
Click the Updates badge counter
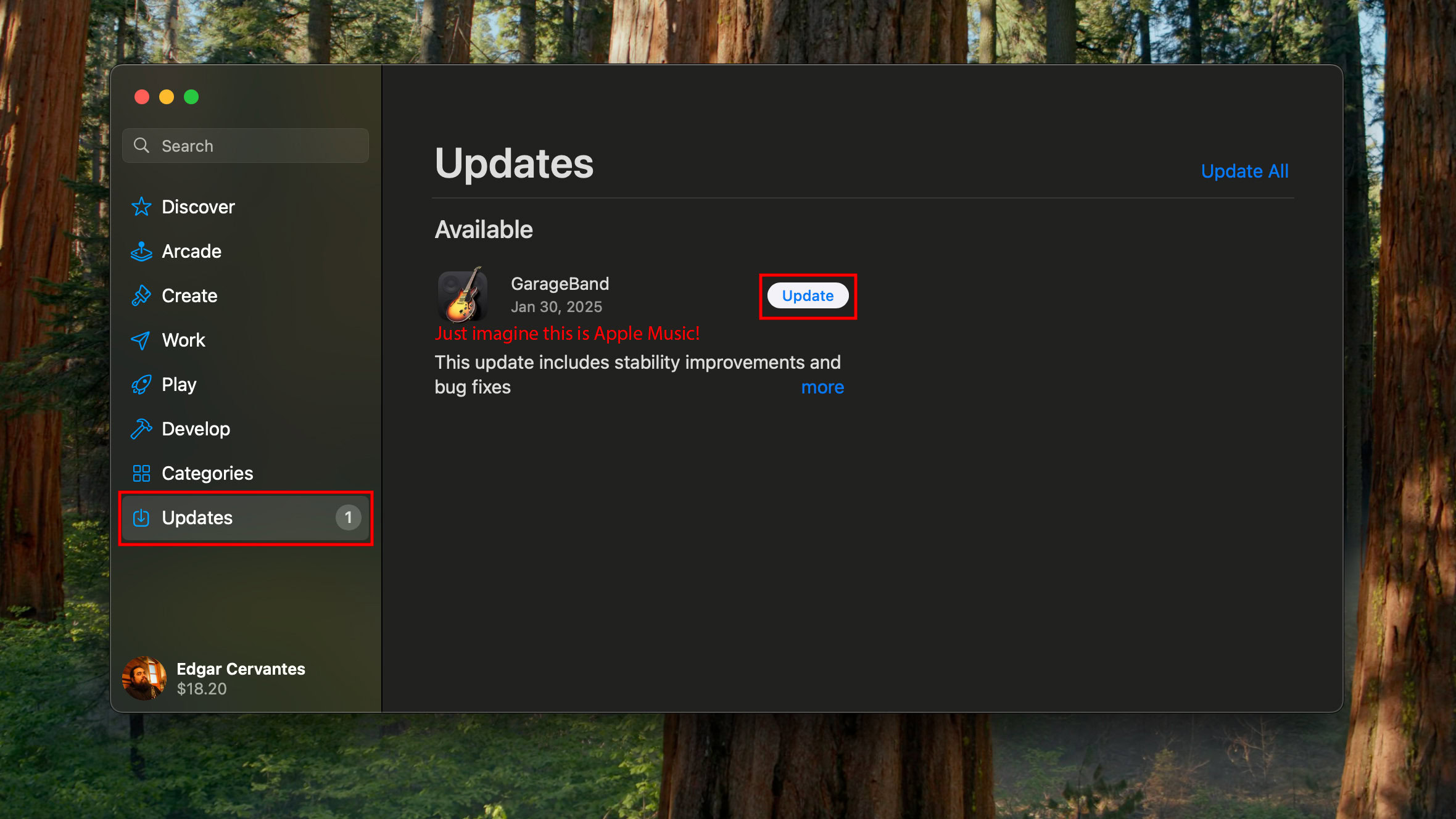tap(347, 517)
